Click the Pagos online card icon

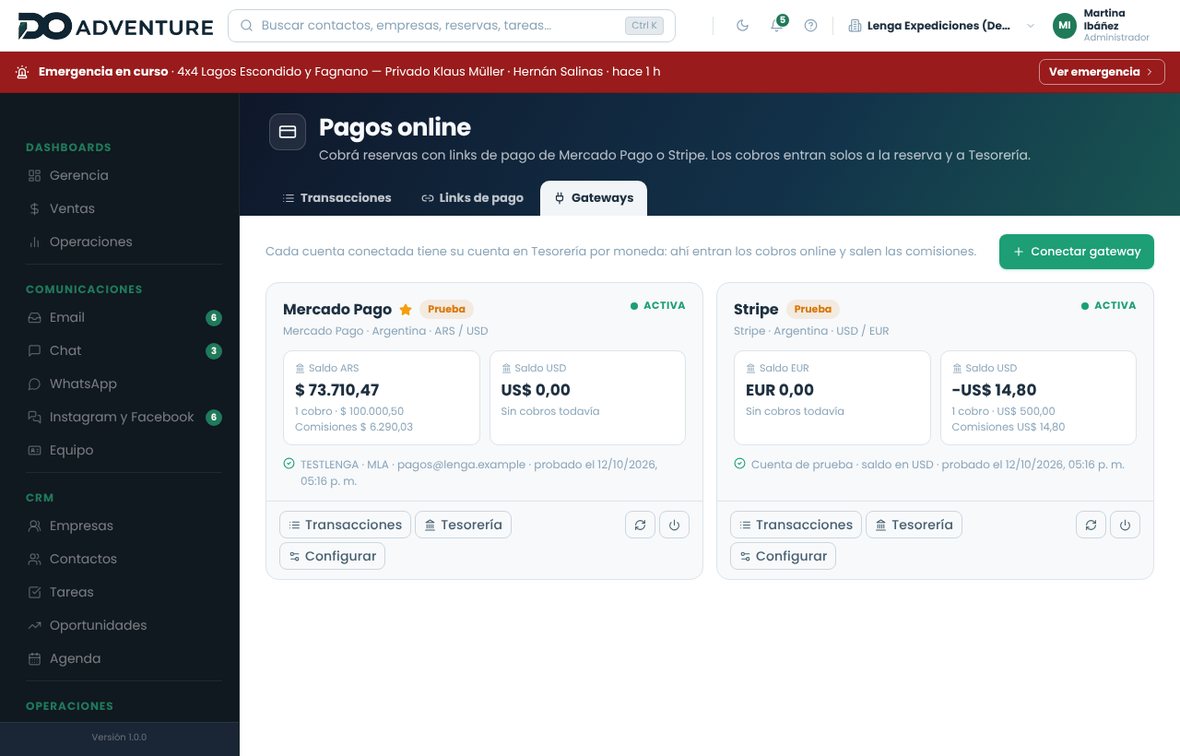click(x=287, y=132)
